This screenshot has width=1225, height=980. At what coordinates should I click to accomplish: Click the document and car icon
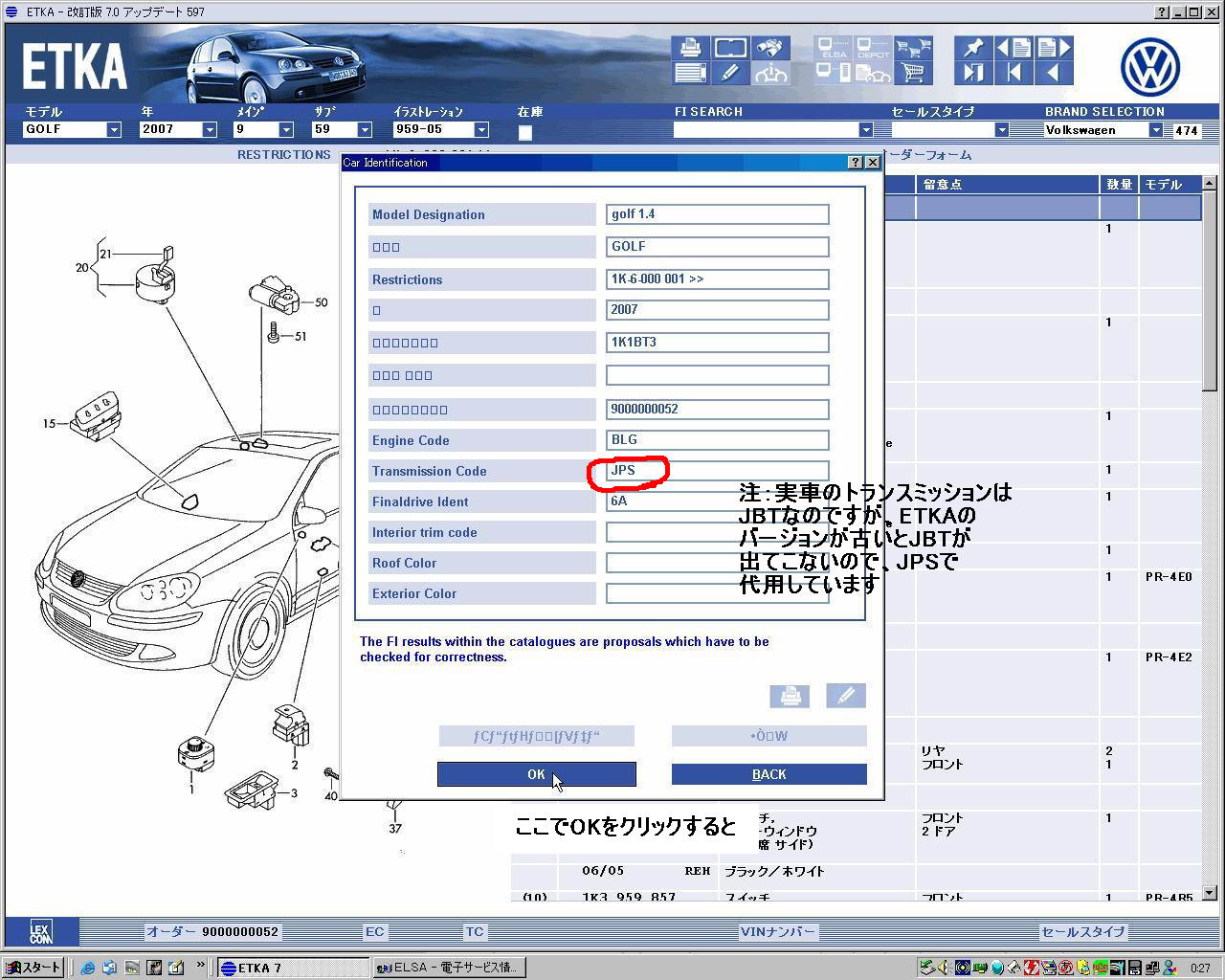coord(873,73)
